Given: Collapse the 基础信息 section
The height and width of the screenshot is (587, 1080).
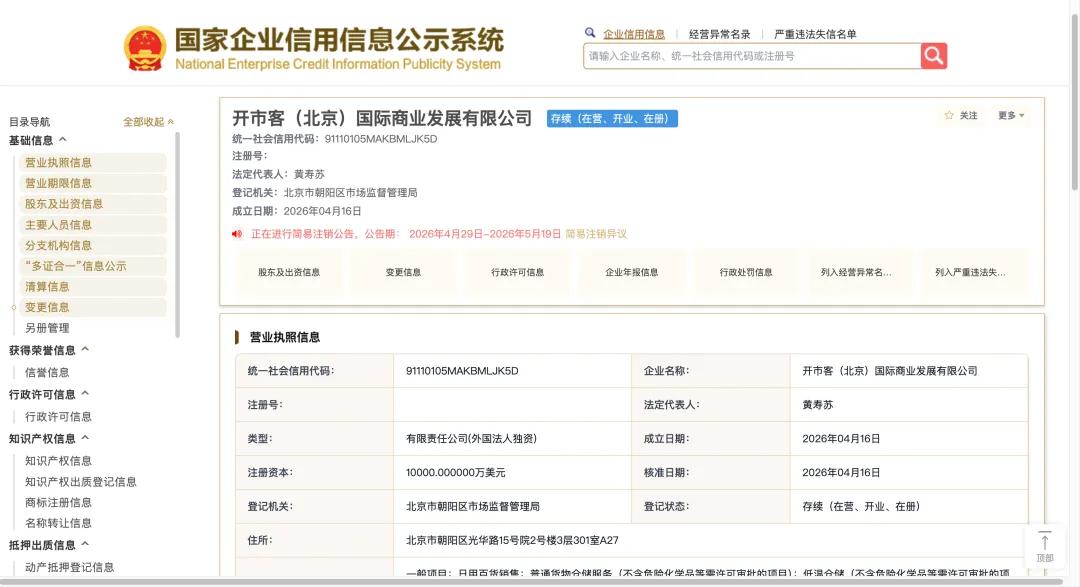Looking at the screenshot, I should point(63,139).
